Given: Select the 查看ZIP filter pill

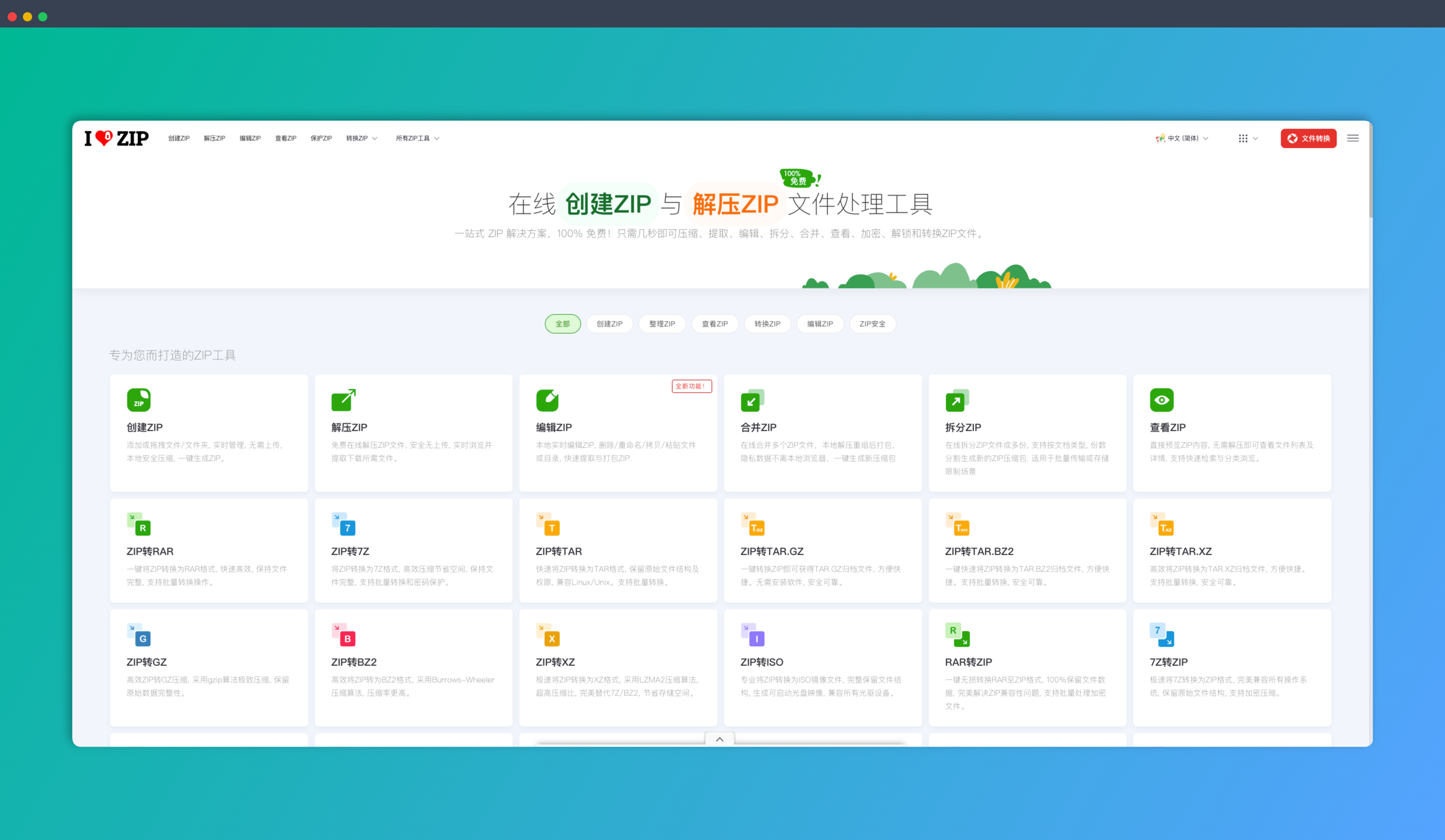Looking at the screenshot, I should pyautogui.click(x=714, y=324).
